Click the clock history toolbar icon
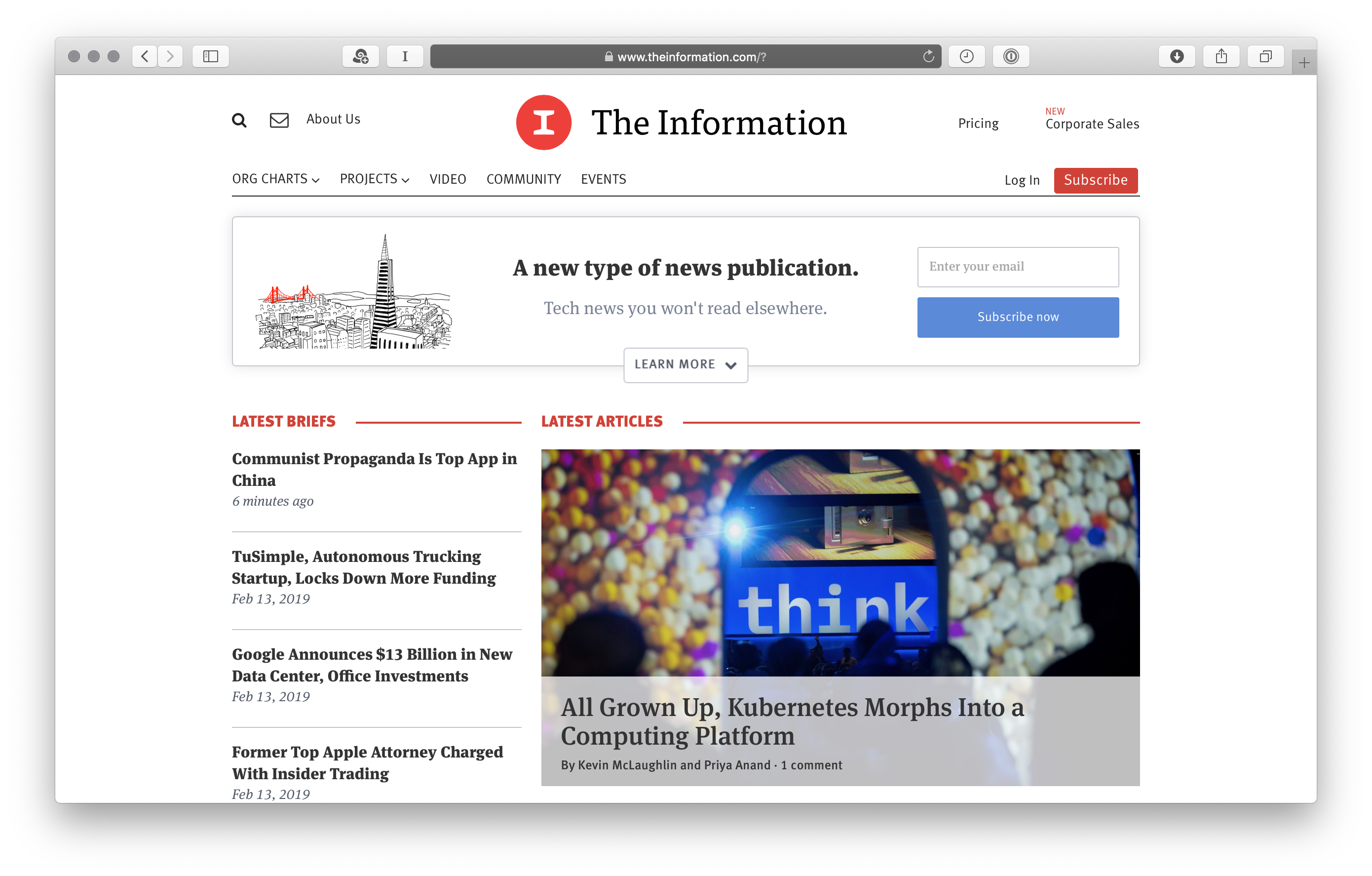This screenshot has height=876, width=1372. point(966,56)
